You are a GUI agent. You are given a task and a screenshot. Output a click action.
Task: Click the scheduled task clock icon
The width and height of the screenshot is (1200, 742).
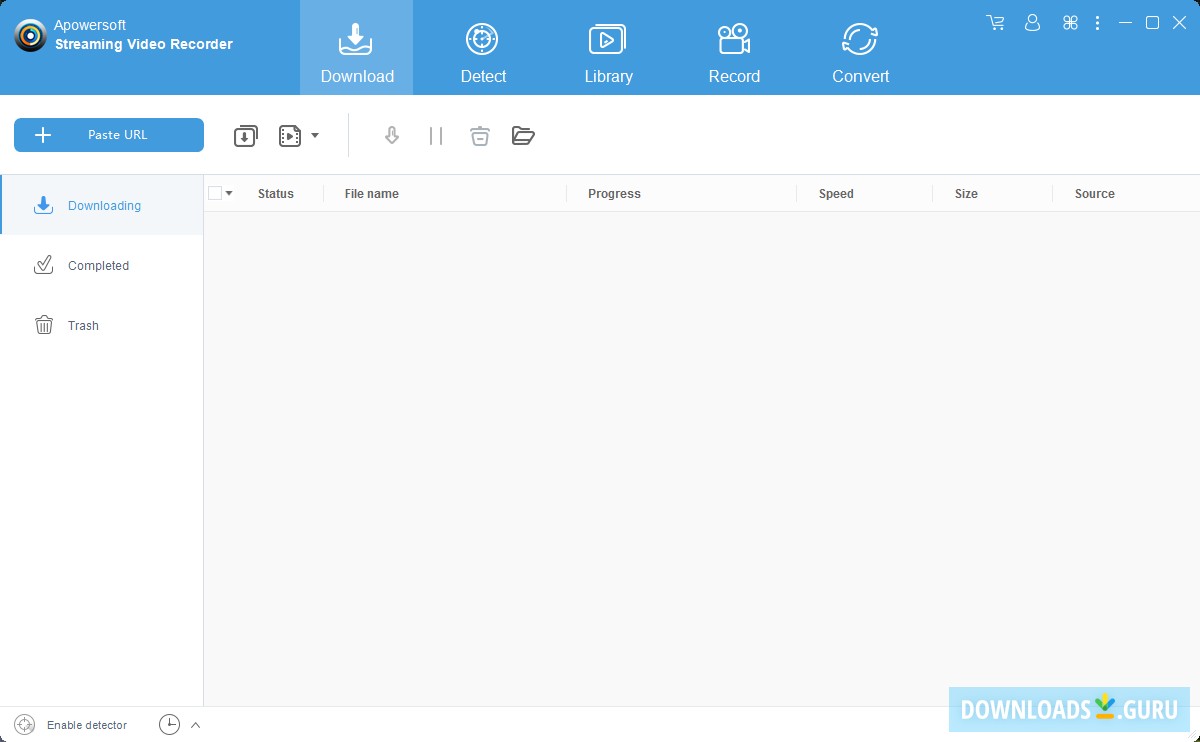pyautogui.click(x=169, y=724)
